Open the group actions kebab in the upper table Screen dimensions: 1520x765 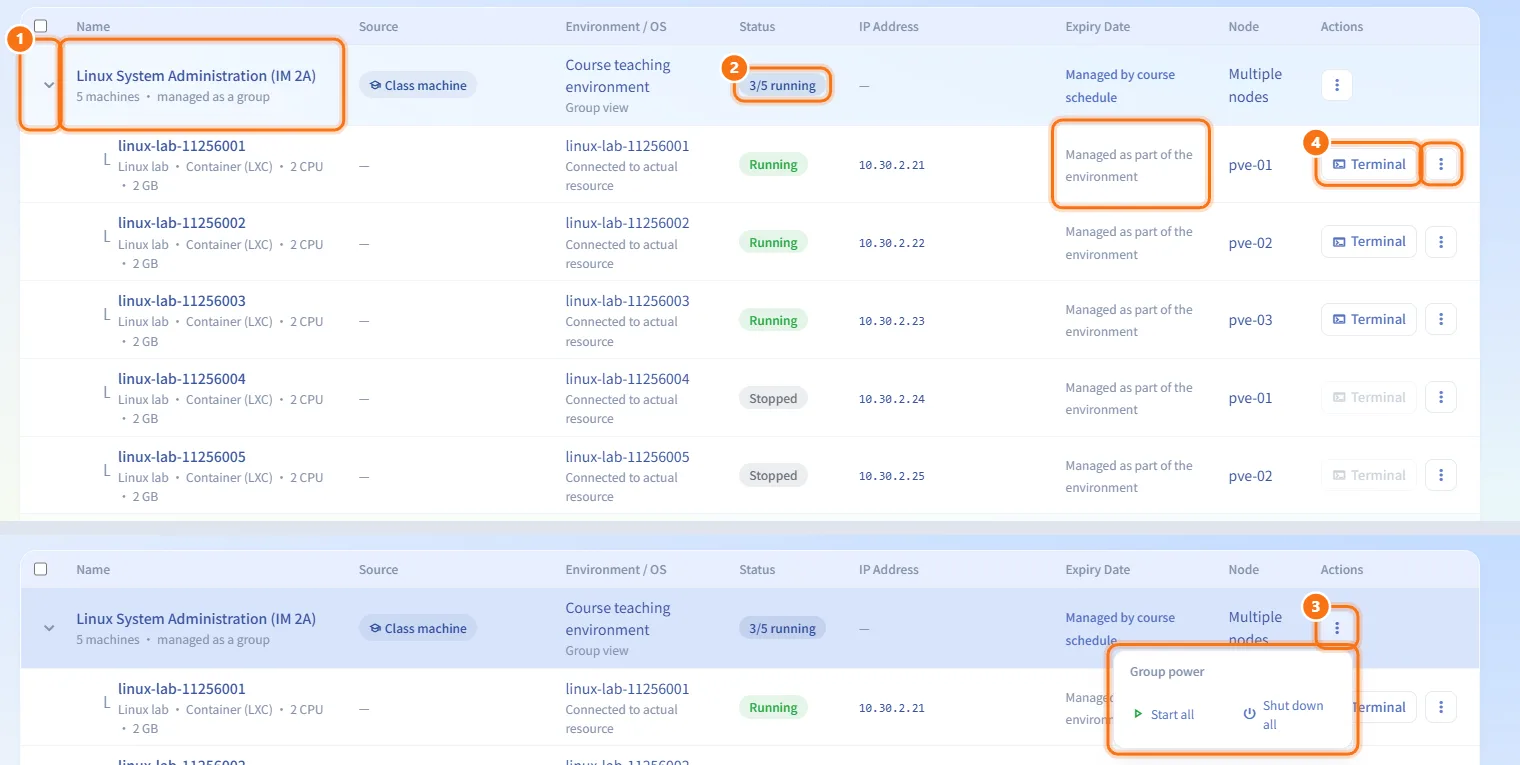point(1337,85)
